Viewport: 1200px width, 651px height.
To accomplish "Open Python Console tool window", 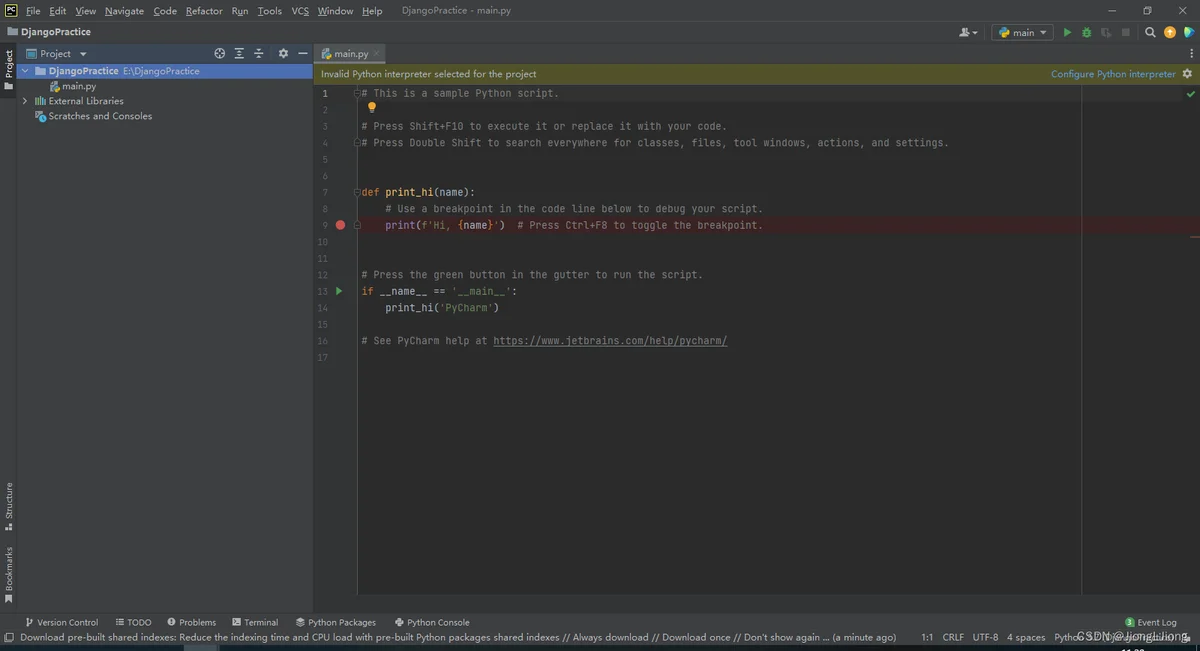I will [x=432, y=622].
